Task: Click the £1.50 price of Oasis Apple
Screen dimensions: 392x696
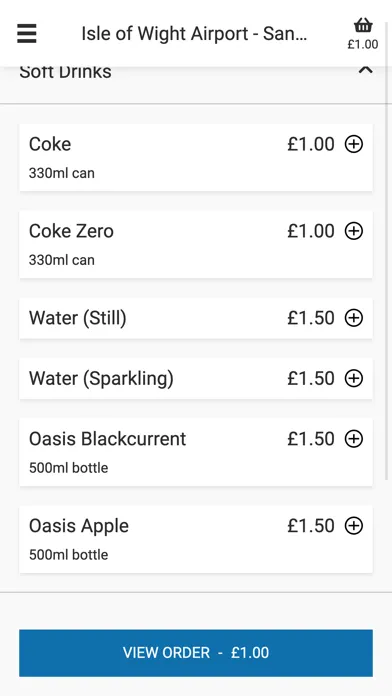Action: click(311, 526)
